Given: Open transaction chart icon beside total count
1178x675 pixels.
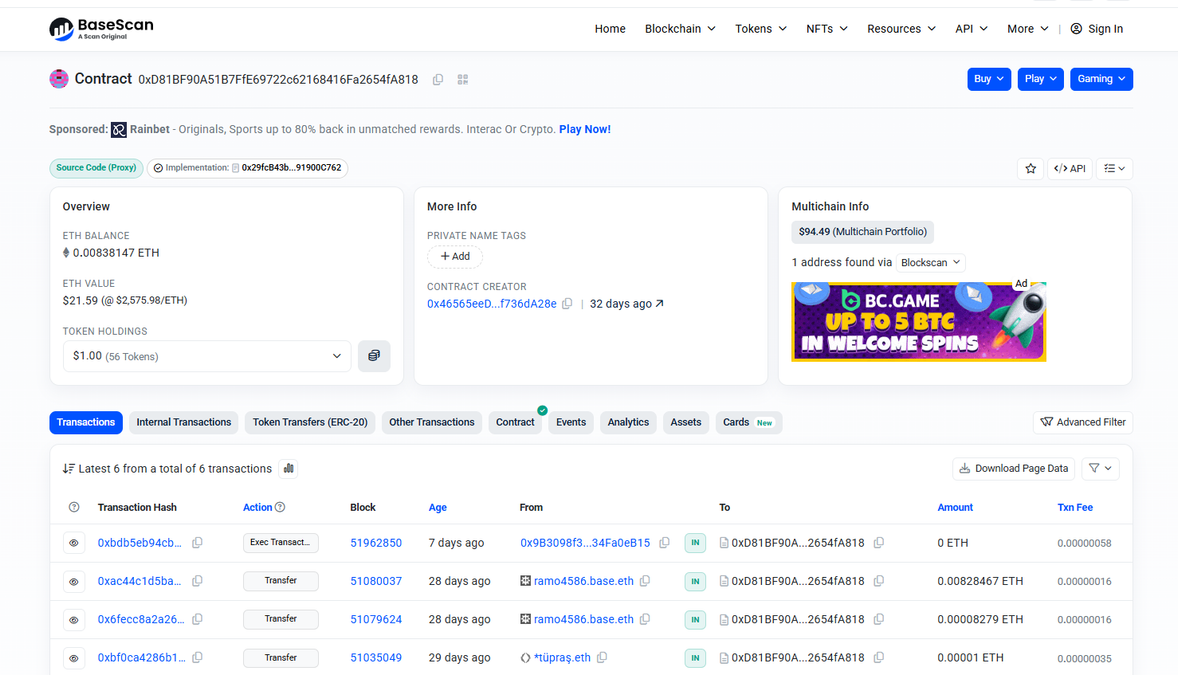Looking at the screenshot, I should (288, 468).
